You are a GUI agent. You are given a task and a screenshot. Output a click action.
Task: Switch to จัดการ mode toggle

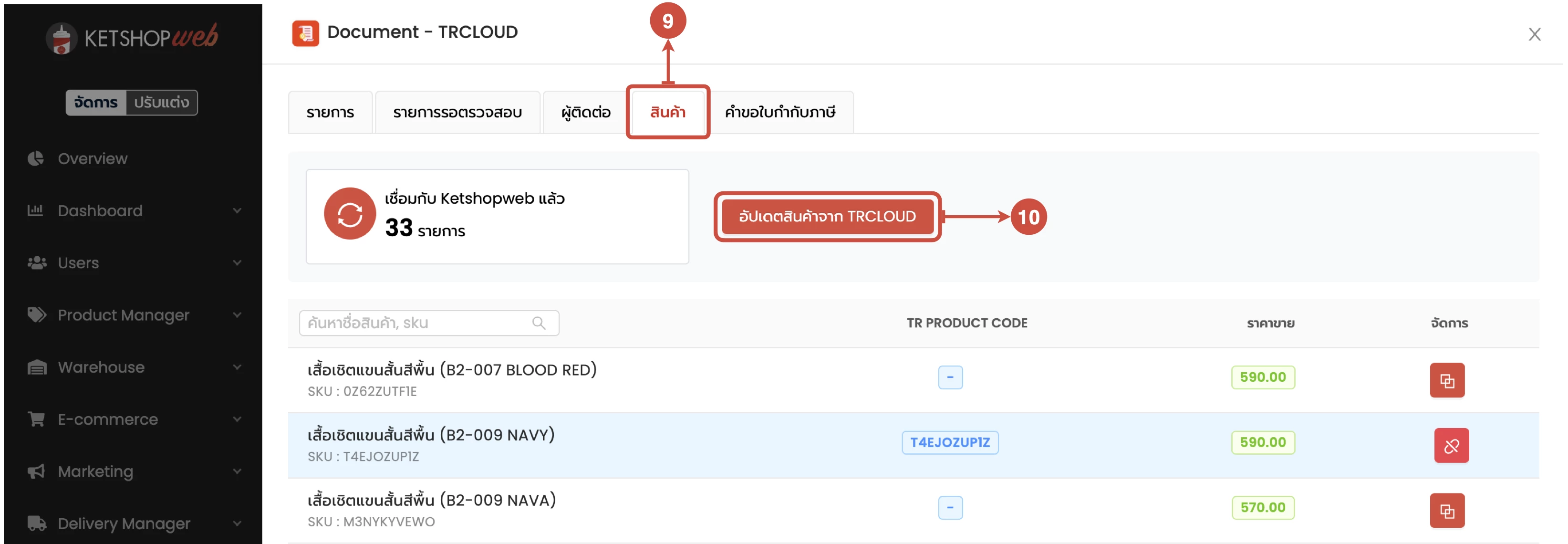coord(96,102)
